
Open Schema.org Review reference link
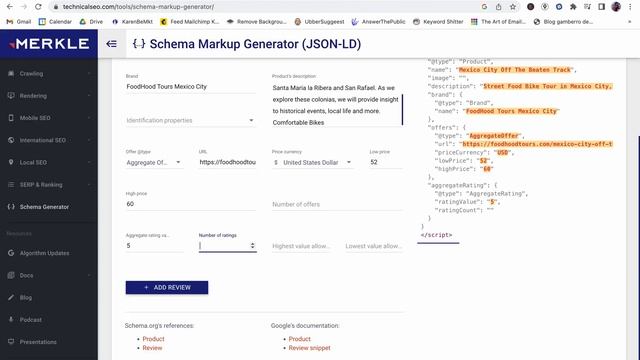coord(152,348)
